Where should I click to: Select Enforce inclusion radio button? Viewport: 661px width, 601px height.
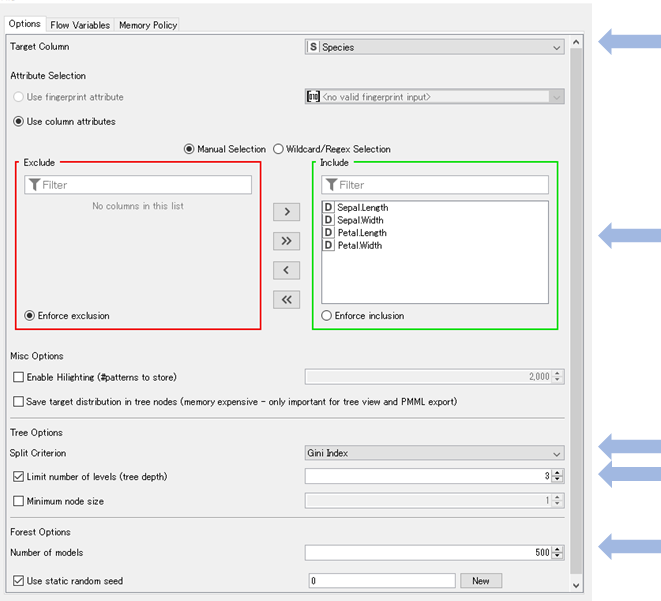pos(326,316)
